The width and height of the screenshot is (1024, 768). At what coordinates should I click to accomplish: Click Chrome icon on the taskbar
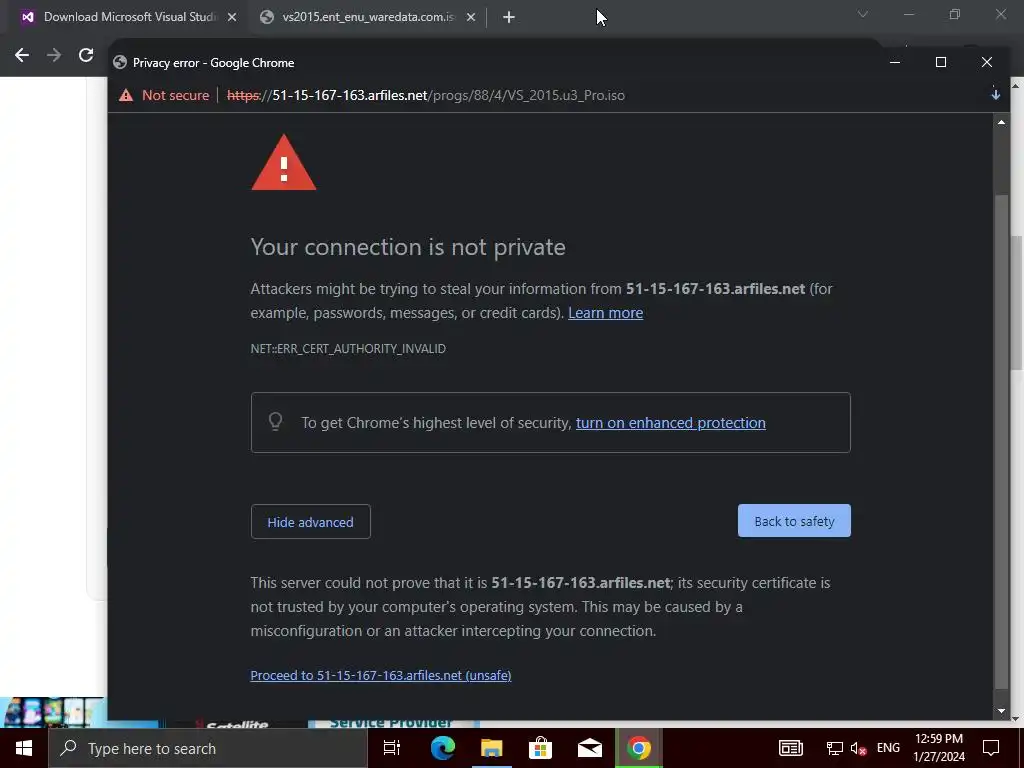click(639, 748)
